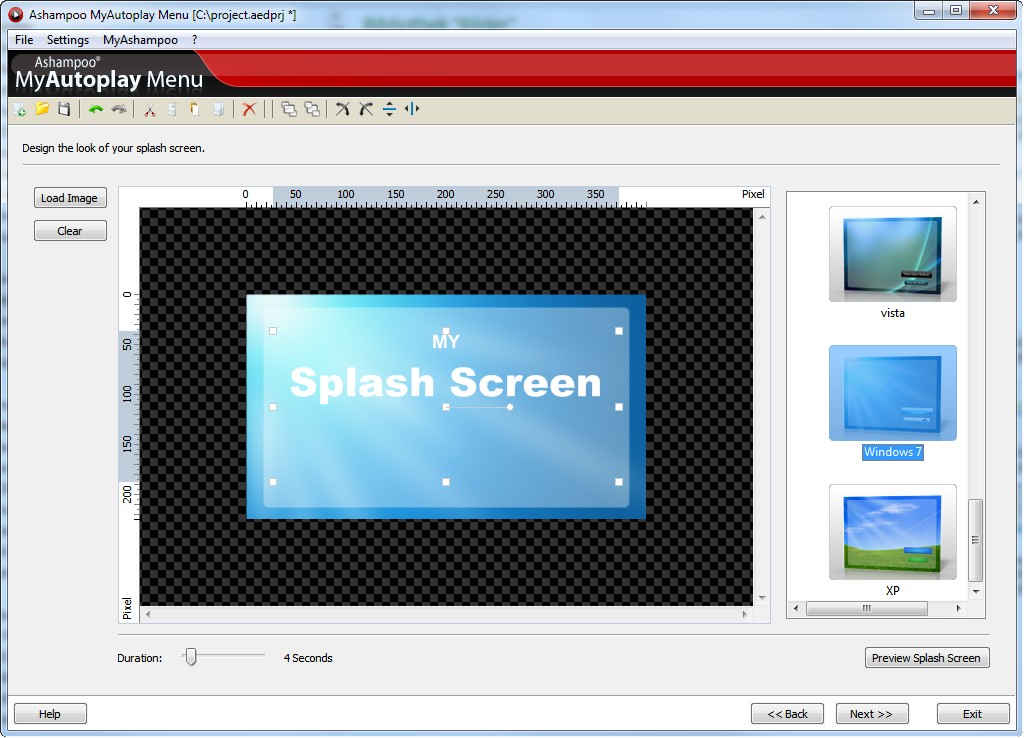Undo the last action with the green arrow

96,109
